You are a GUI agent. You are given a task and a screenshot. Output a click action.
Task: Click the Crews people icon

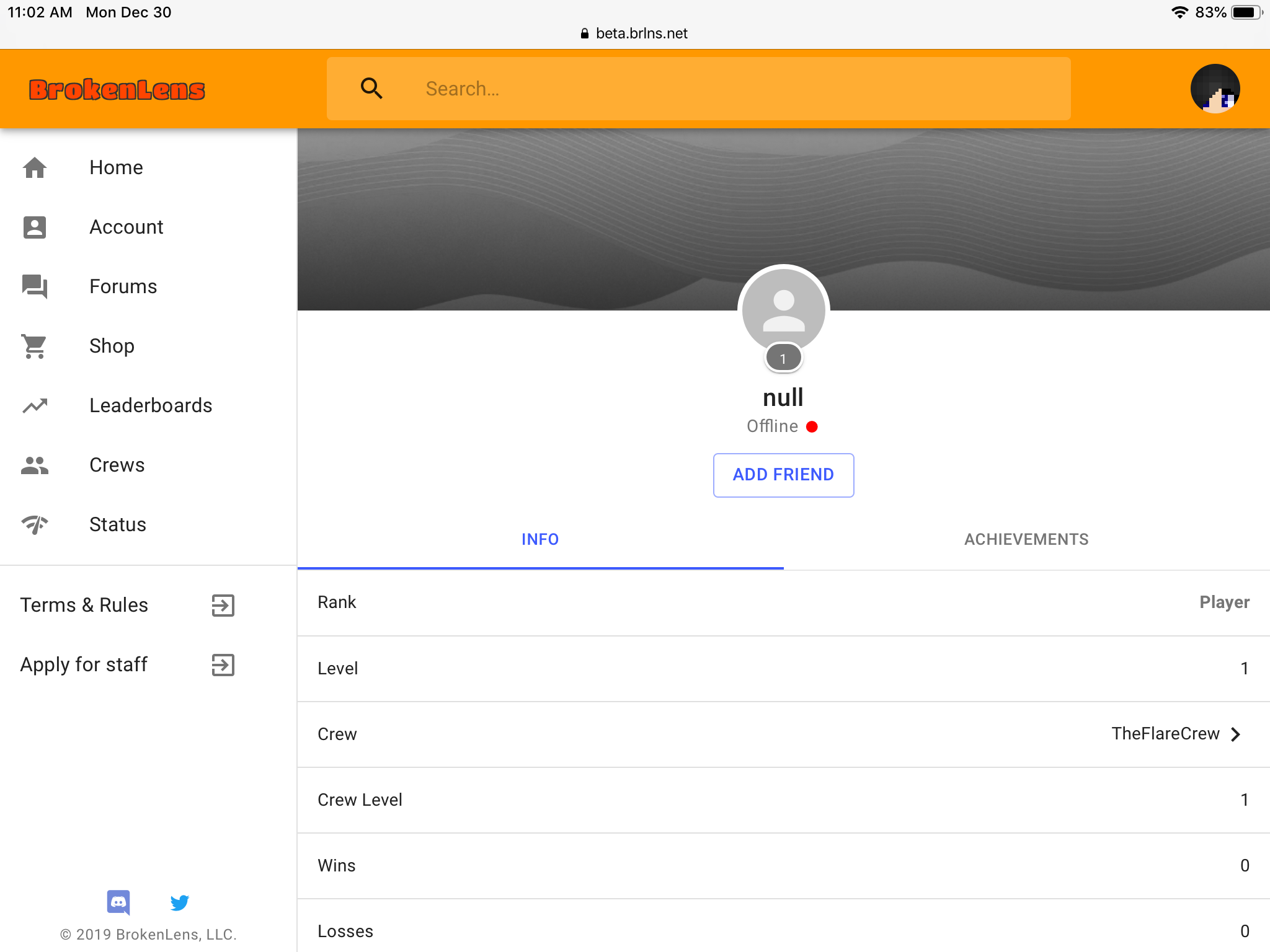[35, 465]
